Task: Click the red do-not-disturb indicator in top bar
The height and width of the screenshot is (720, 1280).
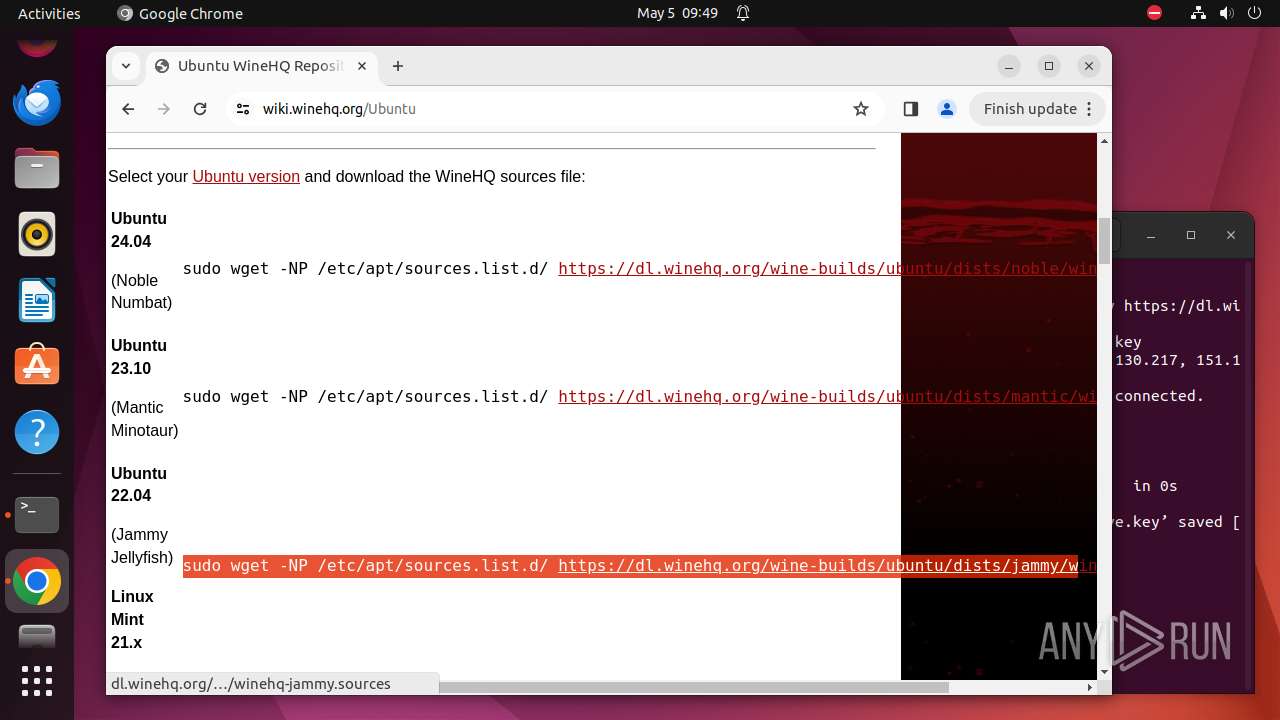Action: [x=1154, y=13]
